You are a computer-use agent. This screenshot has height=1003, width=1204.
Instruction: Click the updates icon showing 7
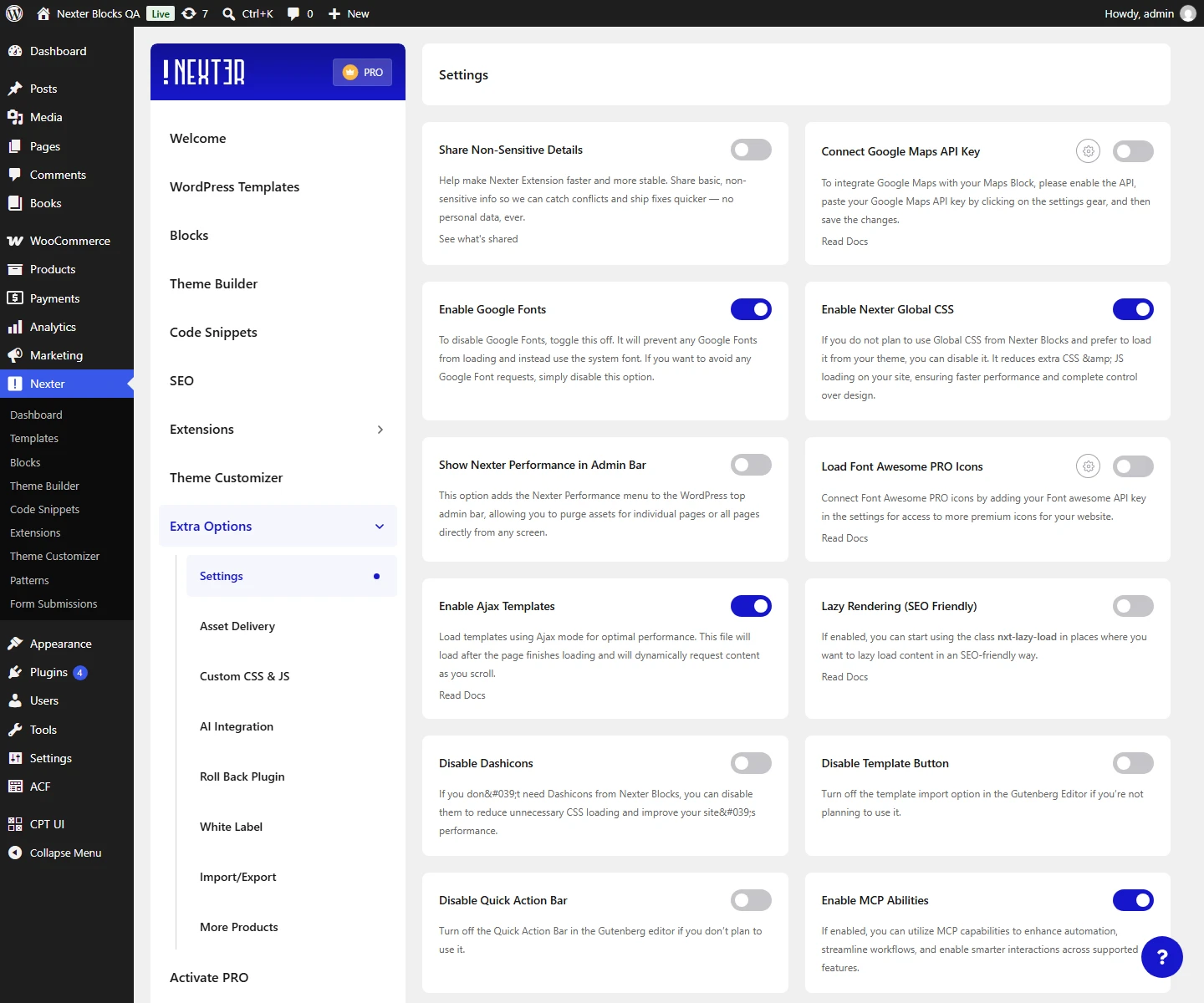(x=189, y=13)
